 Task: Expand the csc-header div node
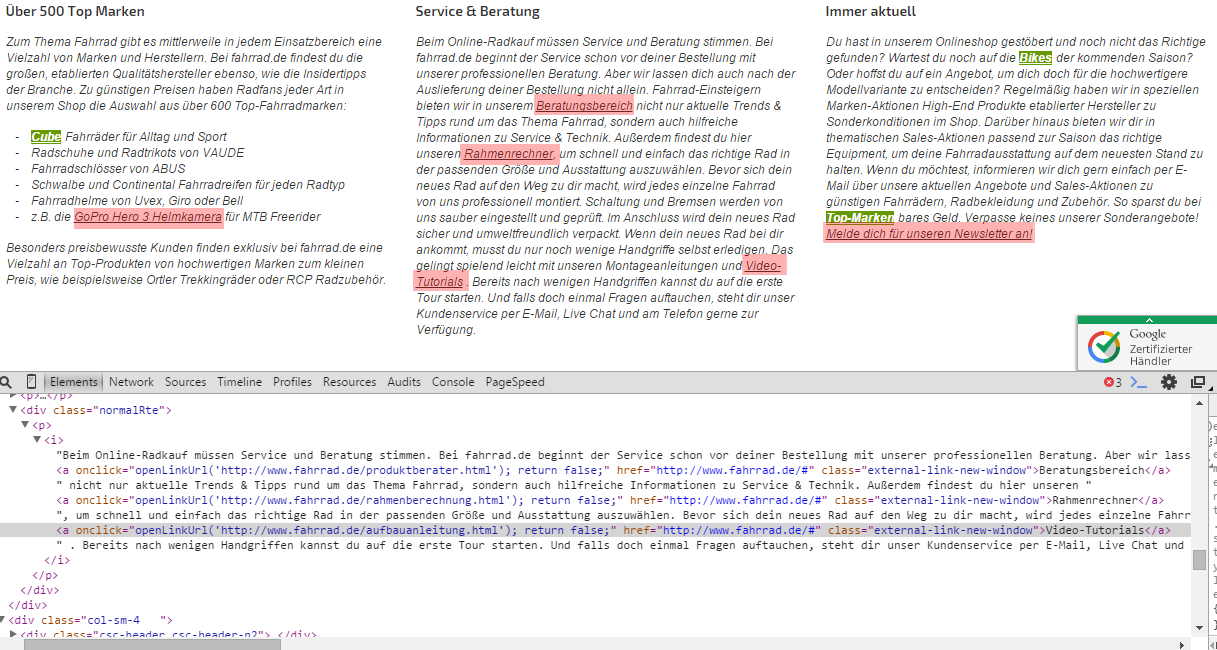tap(13, 634)
